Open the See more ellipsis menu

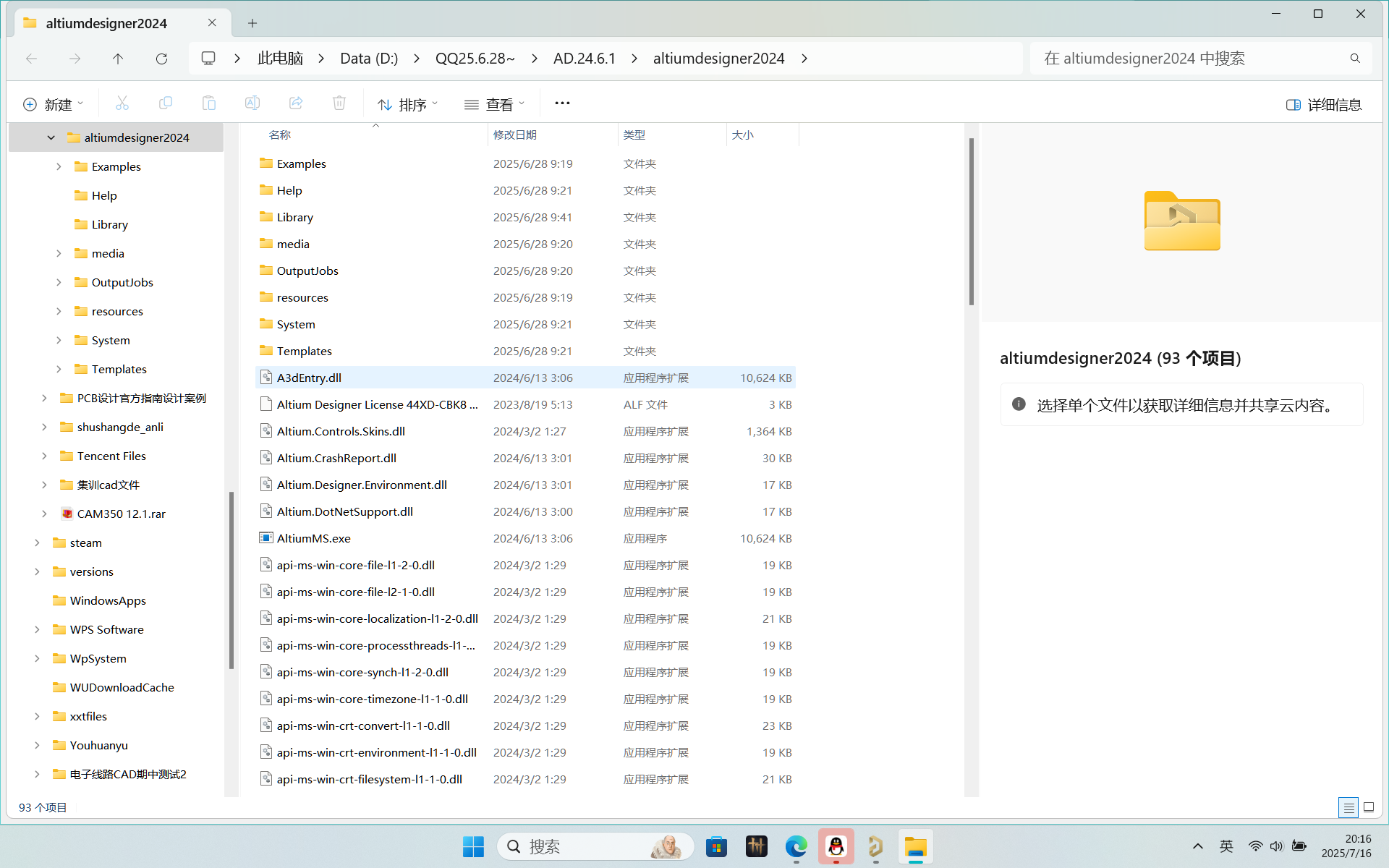click(562, 103)
